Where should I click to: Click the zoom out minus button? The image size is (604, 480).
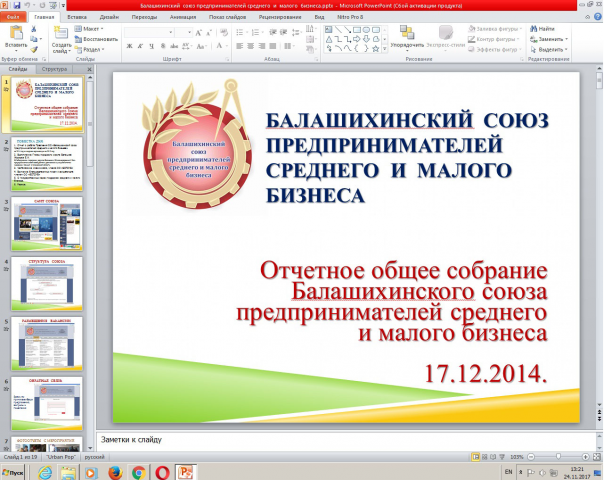click(x=531, y=457)
